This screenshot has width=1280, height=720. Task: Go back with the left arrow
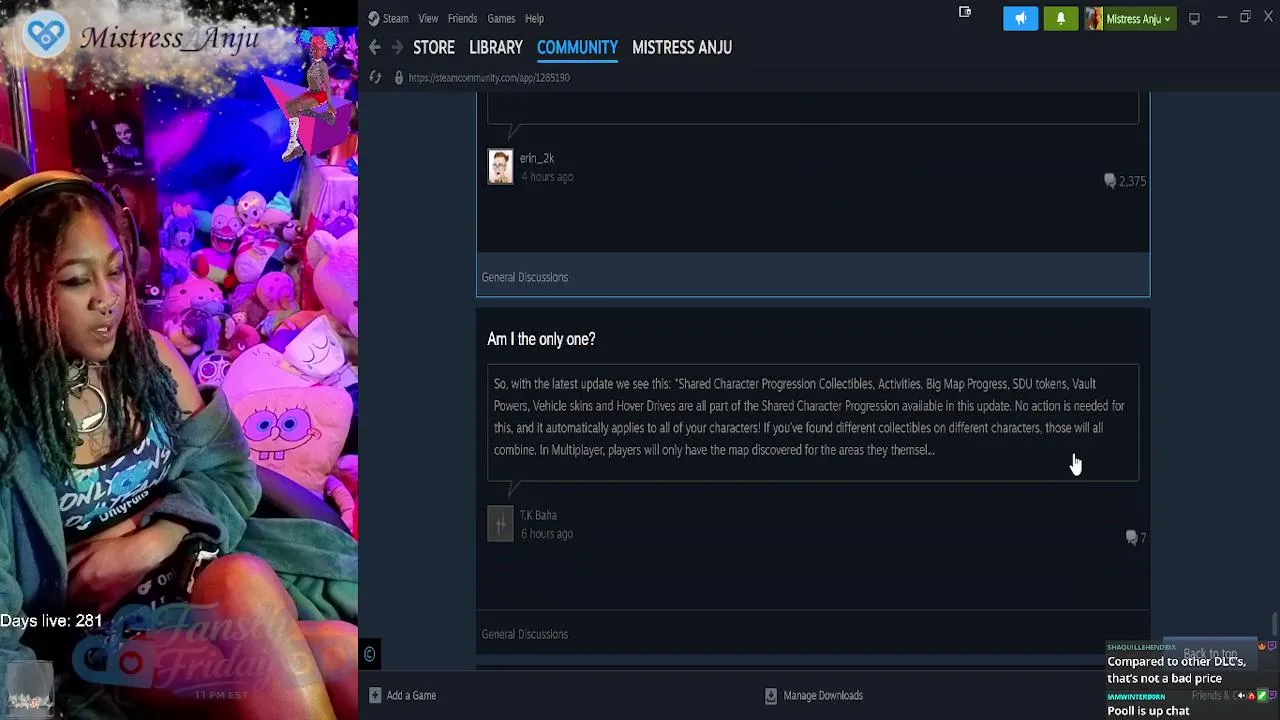[x=374, y=47]
